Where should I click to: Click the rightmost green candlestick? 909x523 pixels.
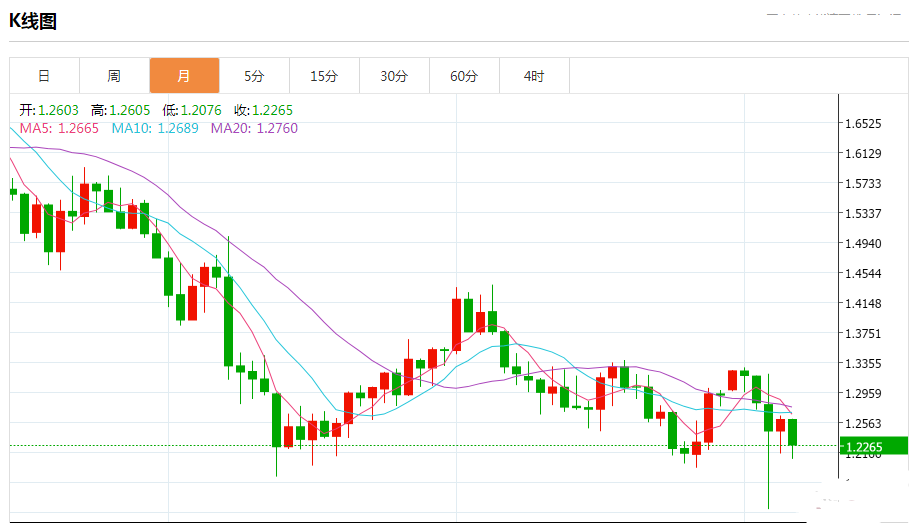(793, 432)
